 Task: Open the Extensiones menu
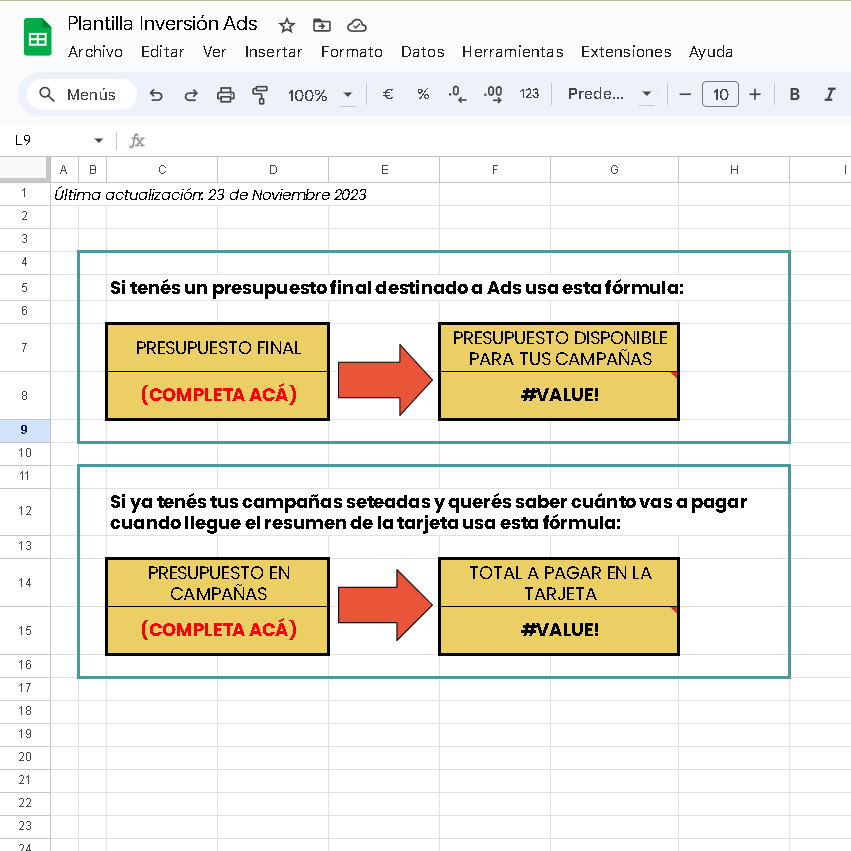[626, 52]
